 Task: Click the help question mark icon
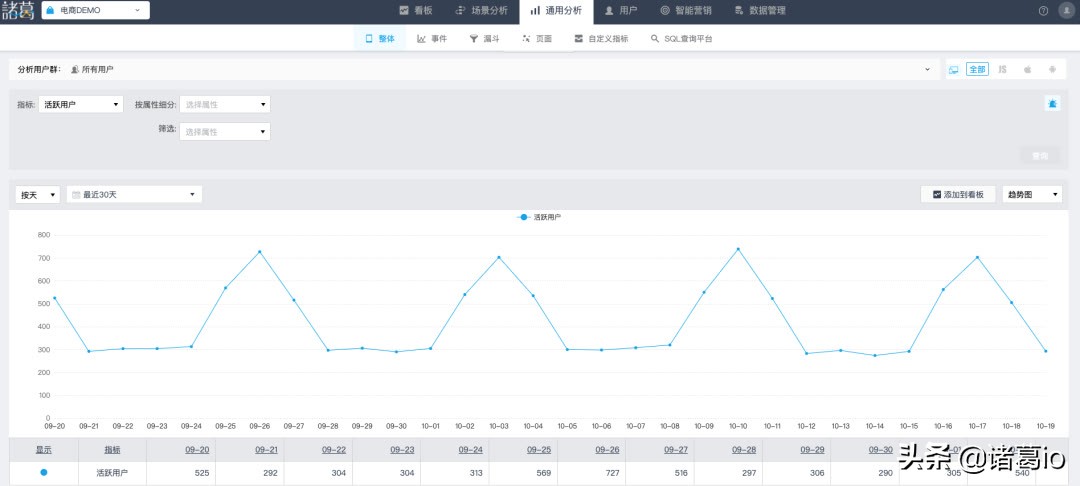click(x=1043, y=11)
